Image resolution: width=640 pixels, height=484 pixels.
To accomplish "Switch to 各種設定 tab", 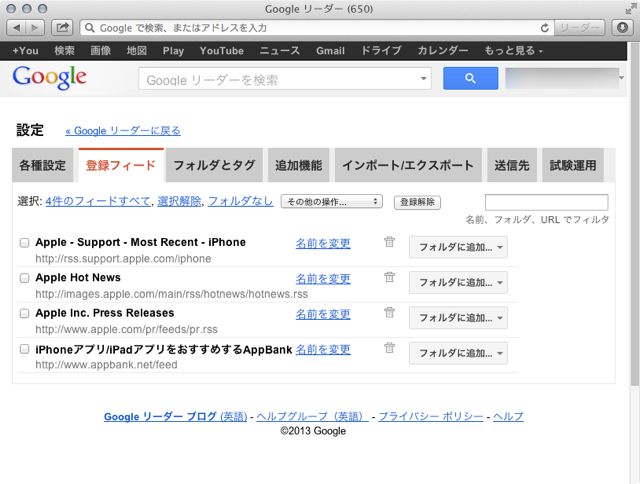I will (x=42, y=165).
